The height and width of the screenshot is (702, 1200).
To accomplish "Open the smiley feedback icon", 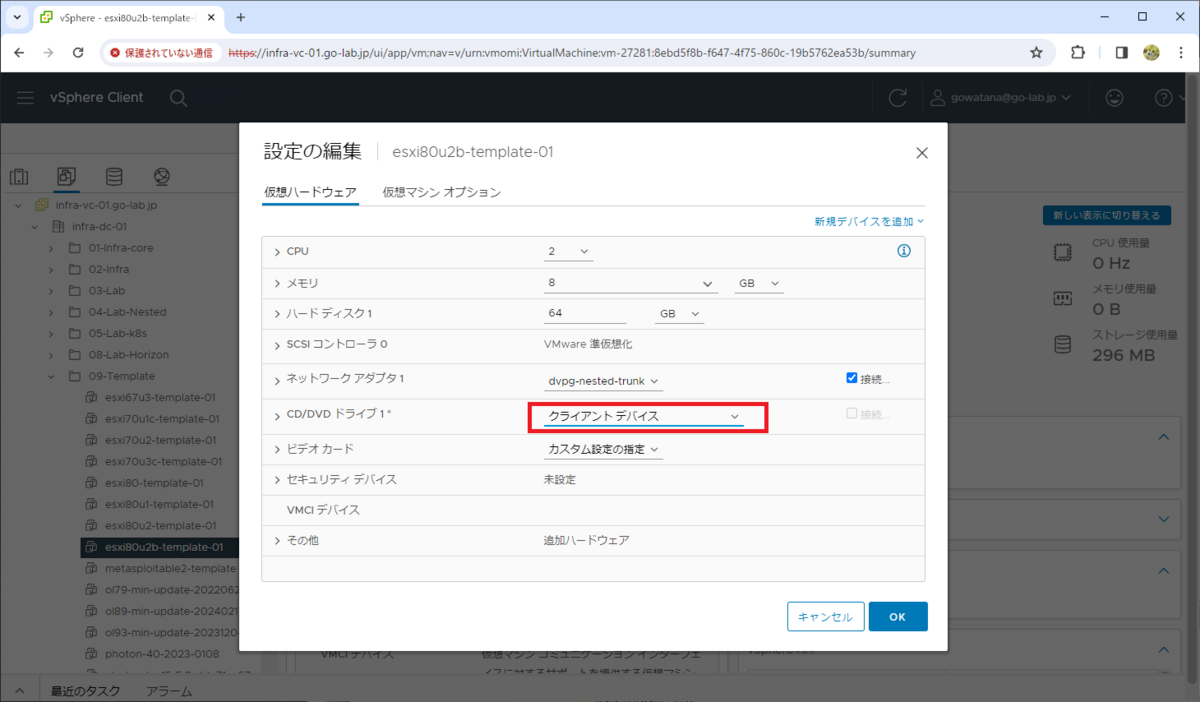I will 1114,98.
